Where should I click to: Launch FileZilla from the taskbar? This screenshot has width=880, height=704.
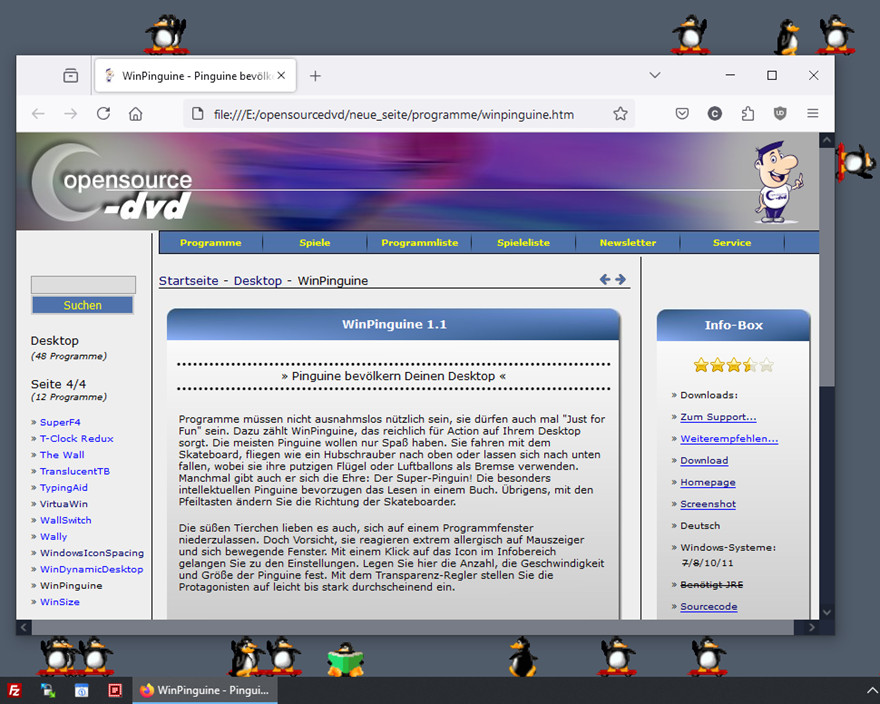15,690
